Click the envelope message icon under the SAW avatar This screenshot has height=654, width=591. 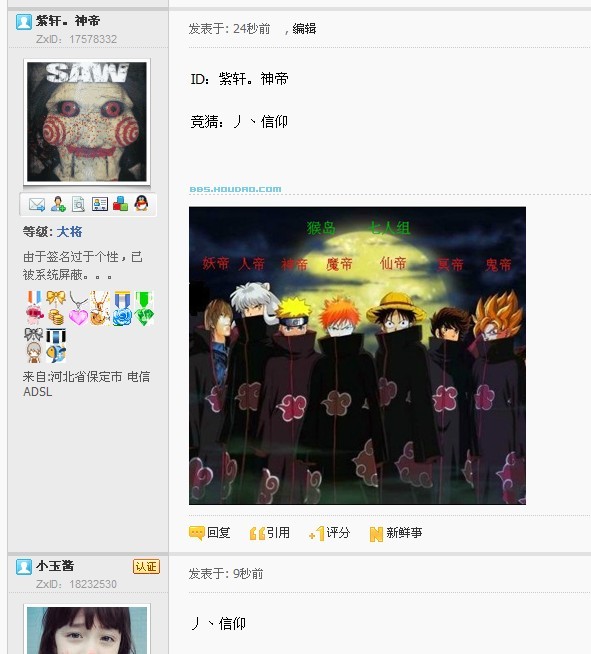click(x=37, y=204)
